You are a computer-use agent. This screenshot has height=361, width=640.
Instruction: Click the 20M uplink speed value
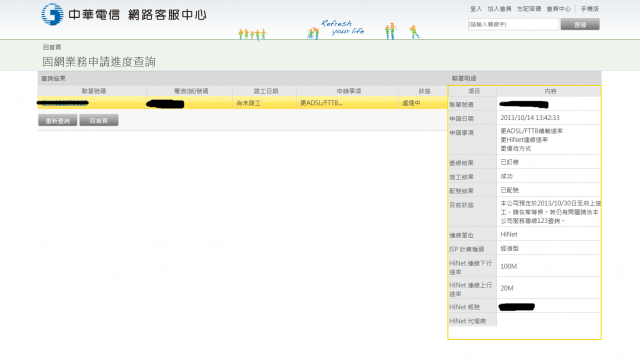[x=507, y=288]
